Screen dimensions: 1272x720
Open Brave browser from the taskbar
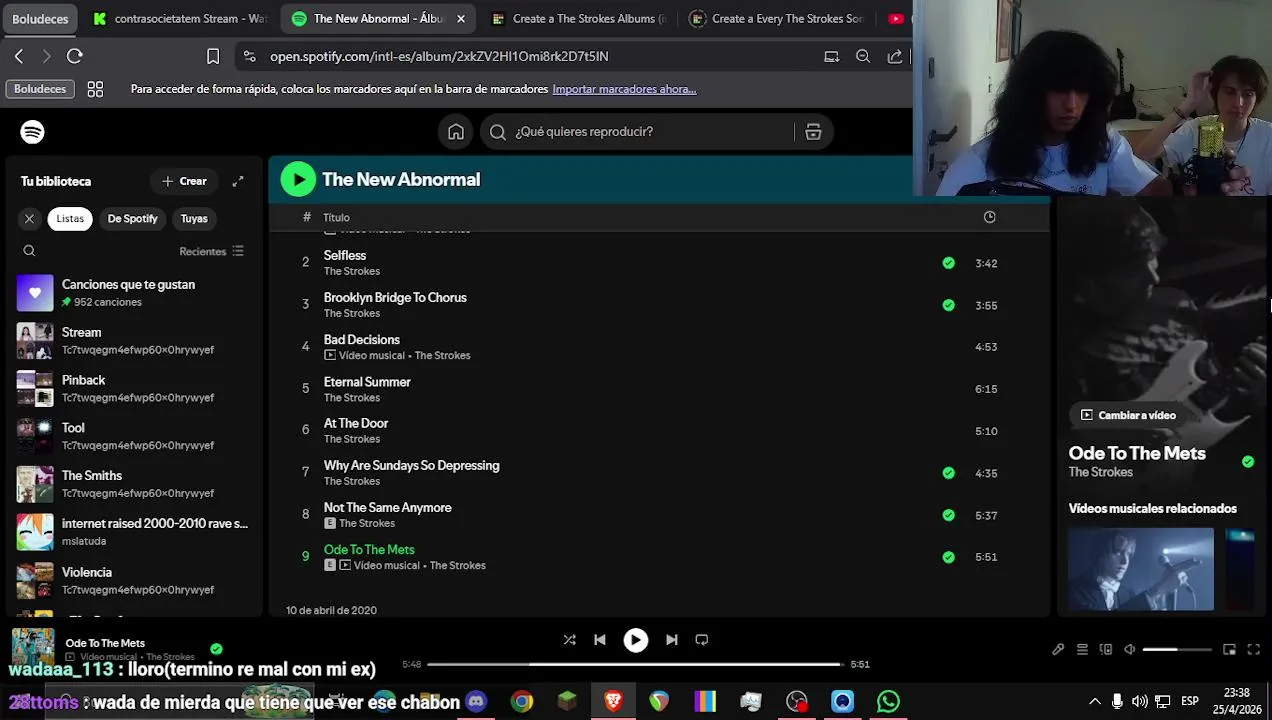[614, 702]
